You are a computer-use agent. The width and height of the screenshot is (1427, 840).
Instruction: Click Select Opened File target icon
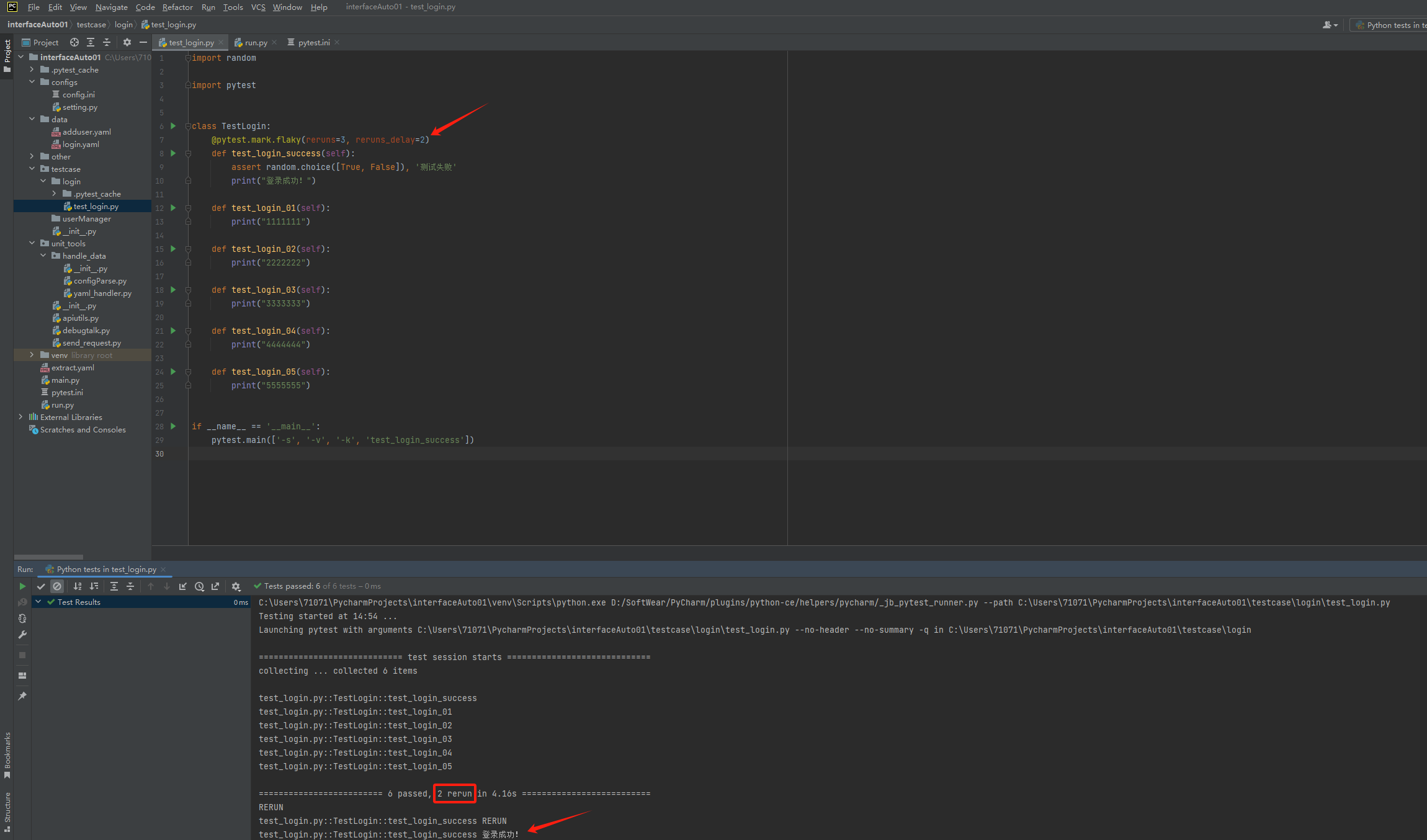click(74, 42)
